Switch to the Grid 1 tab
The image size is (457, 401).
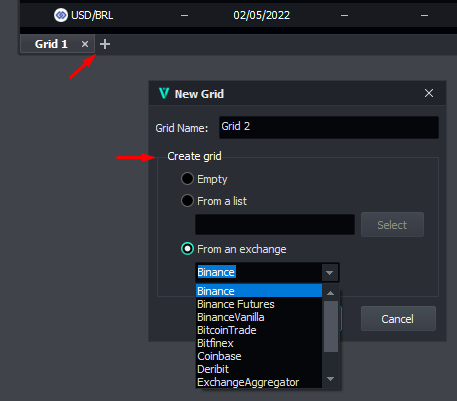point(51,44)
